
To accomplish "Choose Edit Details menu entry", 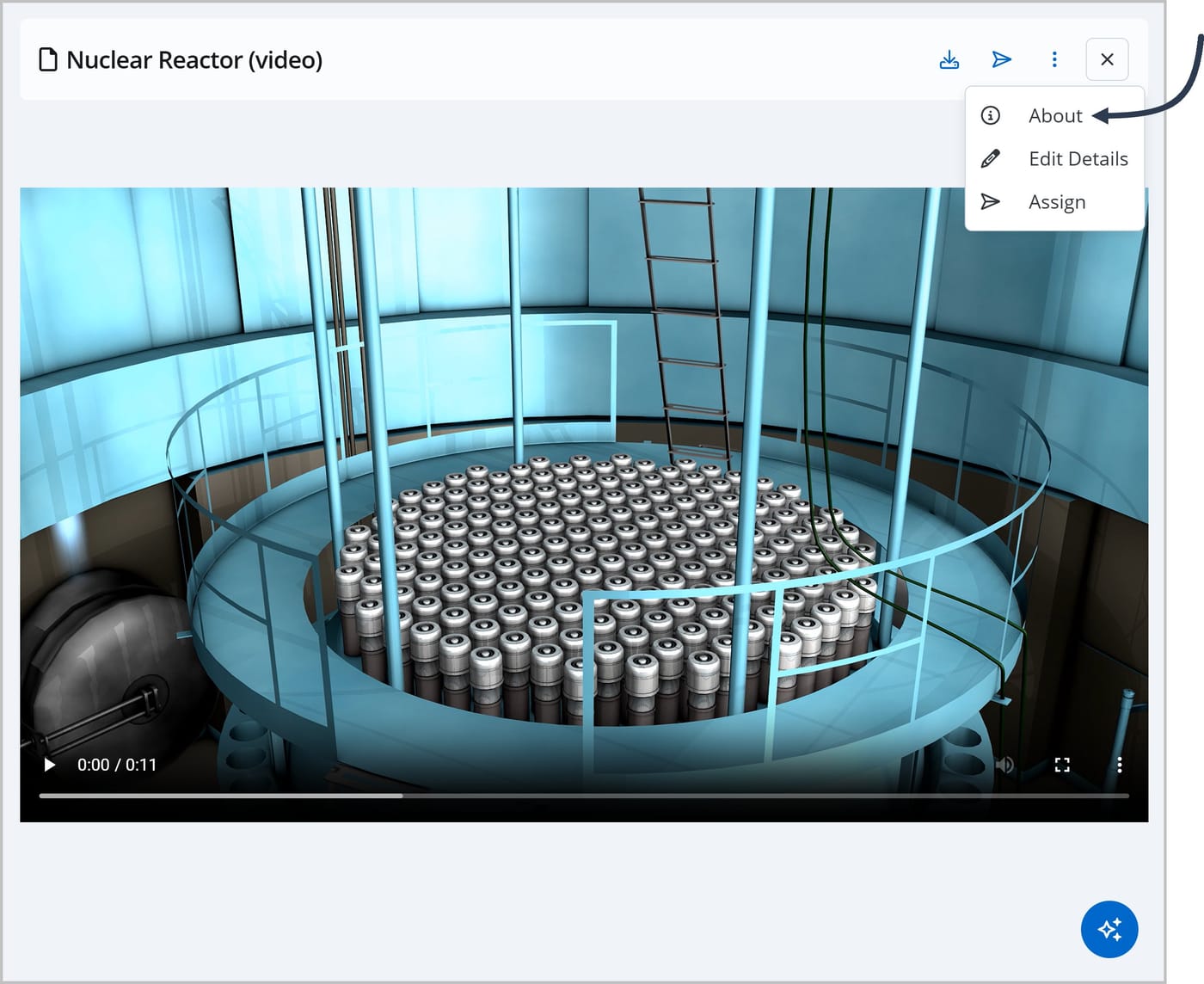I will tap(1055, 158).
